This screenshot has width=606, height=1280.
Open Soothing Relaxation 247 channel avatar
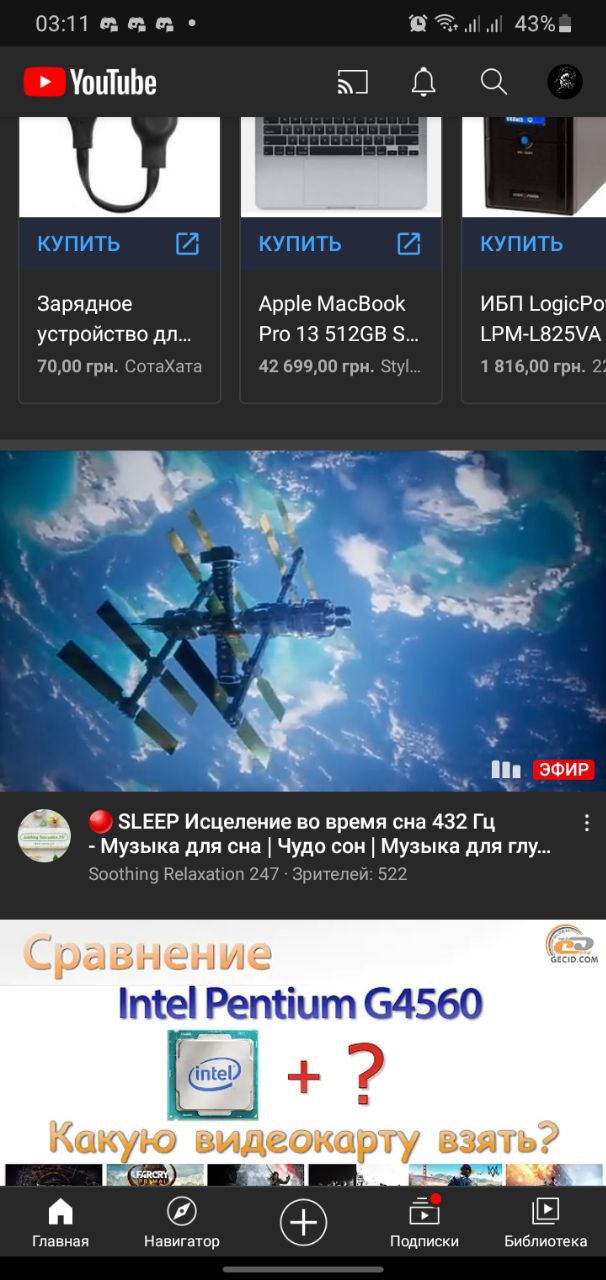44,835
